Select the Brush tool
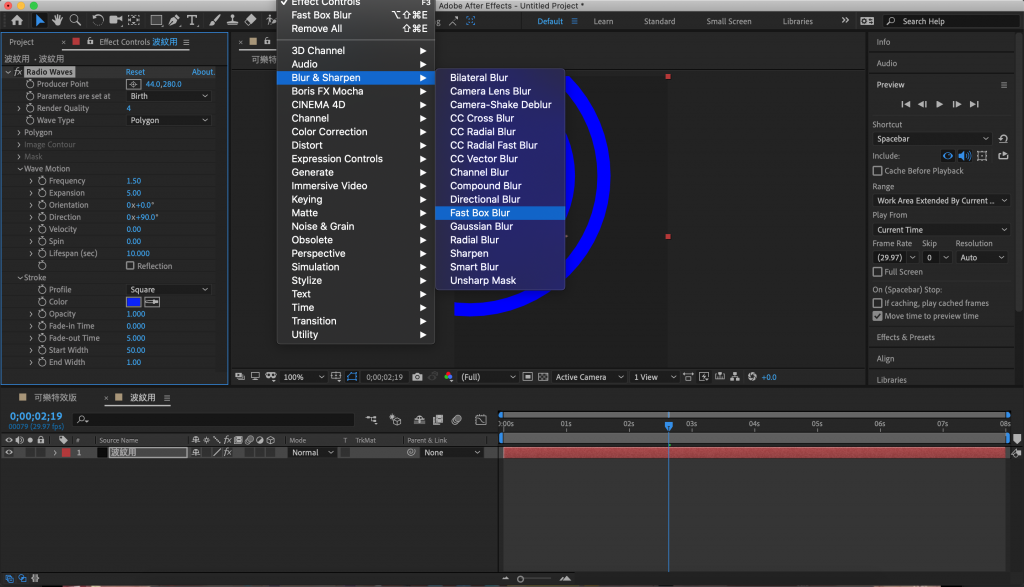Viewport: 1024px width, 587px height. point(215,20)
